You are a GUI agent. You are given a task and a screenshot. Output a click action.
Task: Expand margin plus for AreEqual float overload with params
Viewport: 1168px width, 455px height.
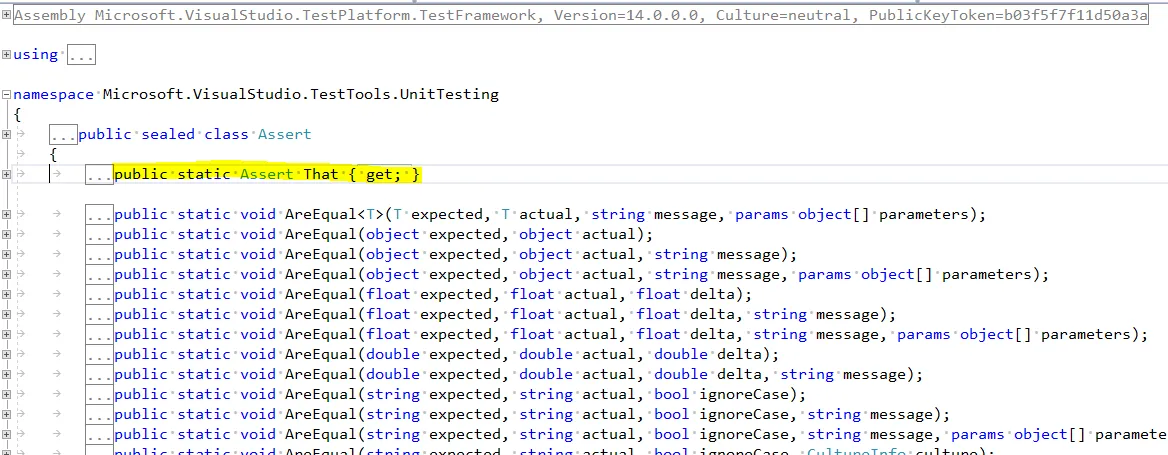pyautogui.click(x=6, y=334)
